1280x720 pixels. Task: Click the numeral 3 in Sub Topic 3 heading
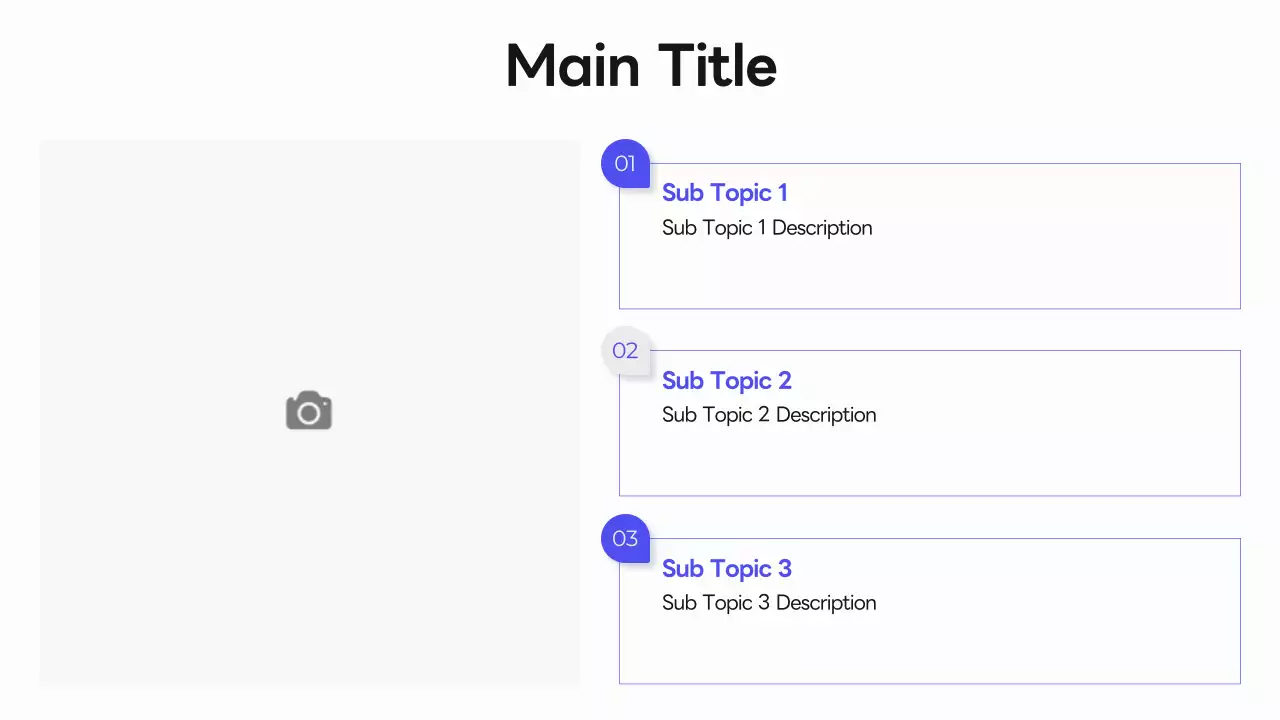coord(784,569)
